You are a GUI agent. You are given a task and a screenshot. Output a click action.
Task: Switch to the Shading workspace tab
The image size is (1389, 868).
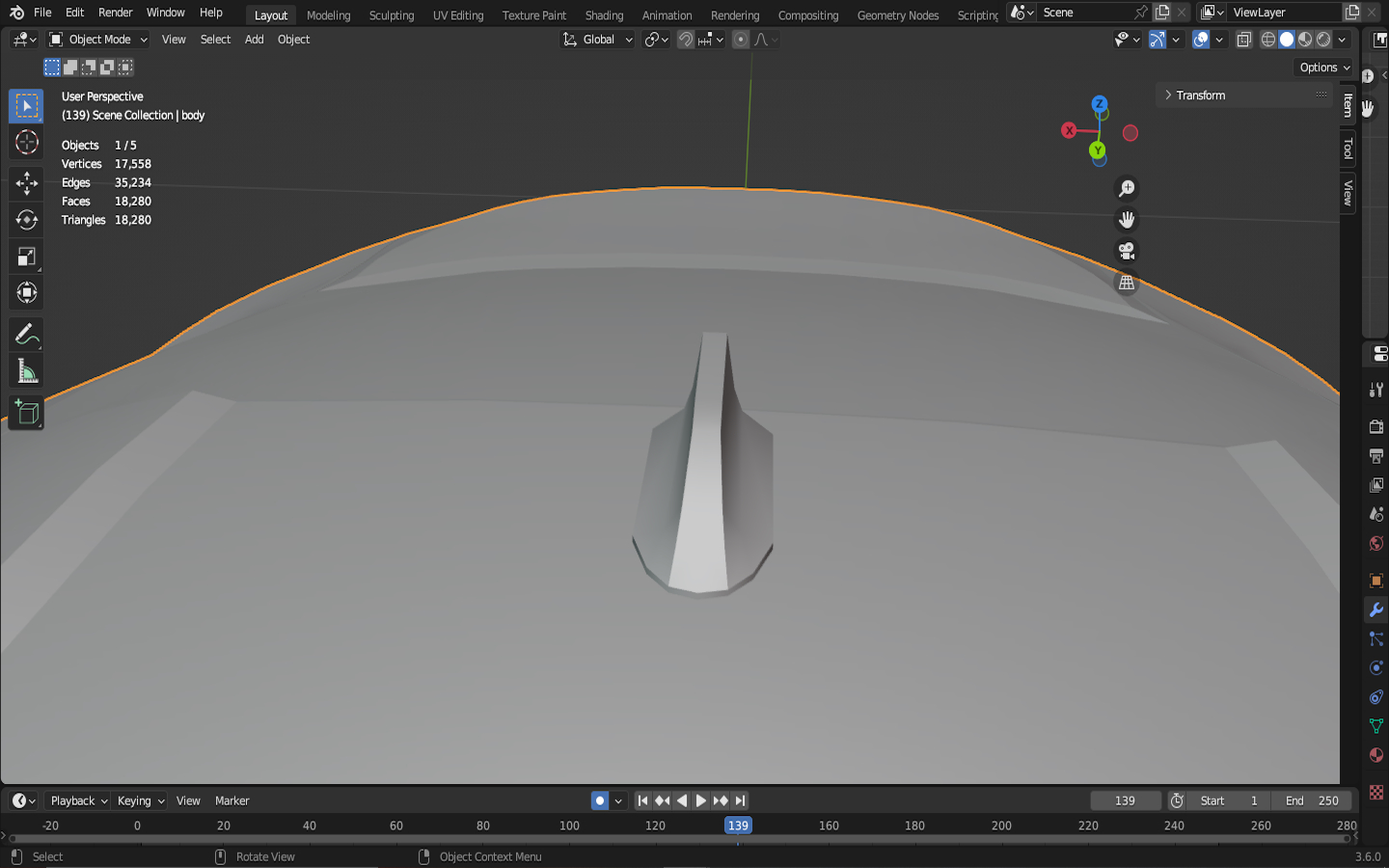604,15
